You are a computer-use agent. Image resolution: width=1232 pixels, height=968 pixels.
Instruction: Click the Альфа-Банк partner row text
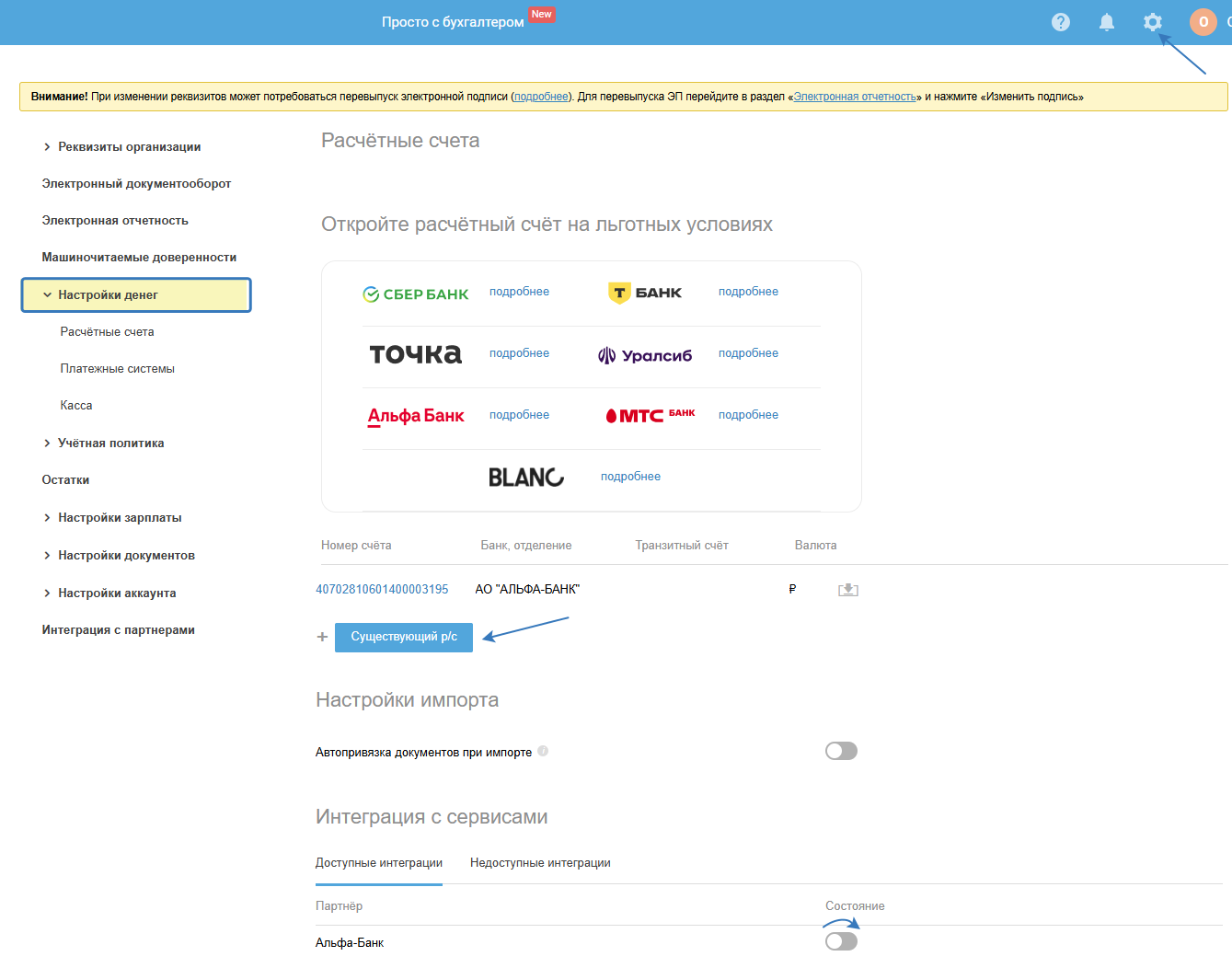coord(350,943)
